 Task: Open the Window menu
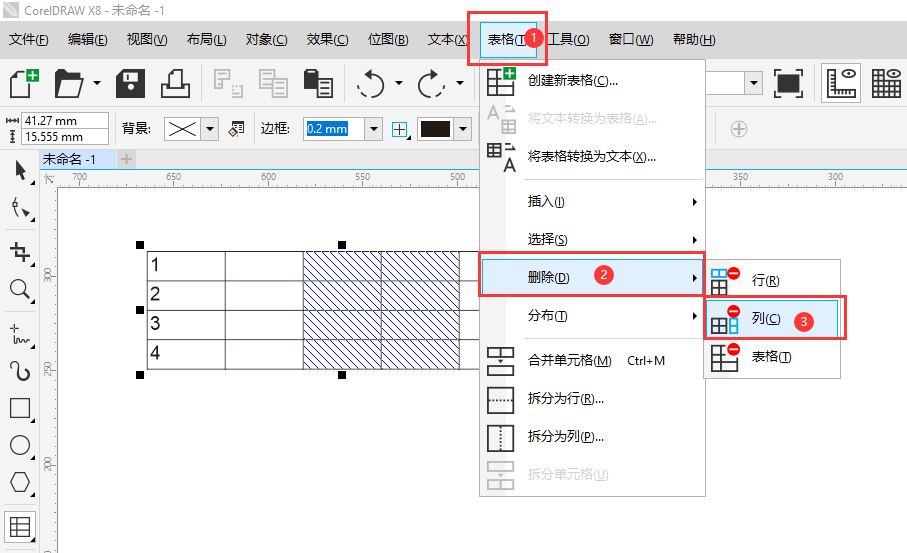[x=631, y=40]
